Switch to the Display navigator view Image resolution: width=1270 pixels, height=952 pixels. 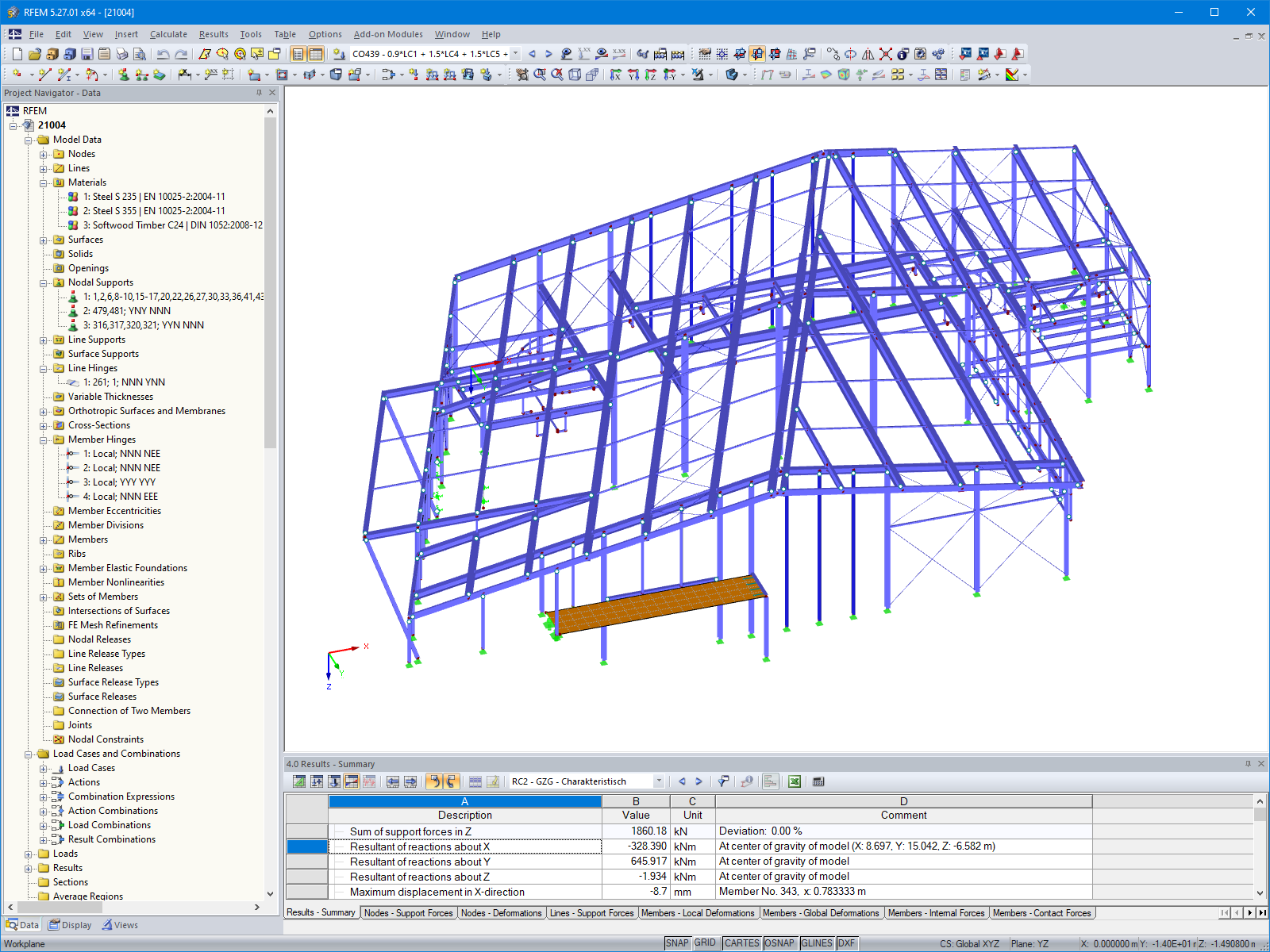pyautogui.click(x=70, y=924)
